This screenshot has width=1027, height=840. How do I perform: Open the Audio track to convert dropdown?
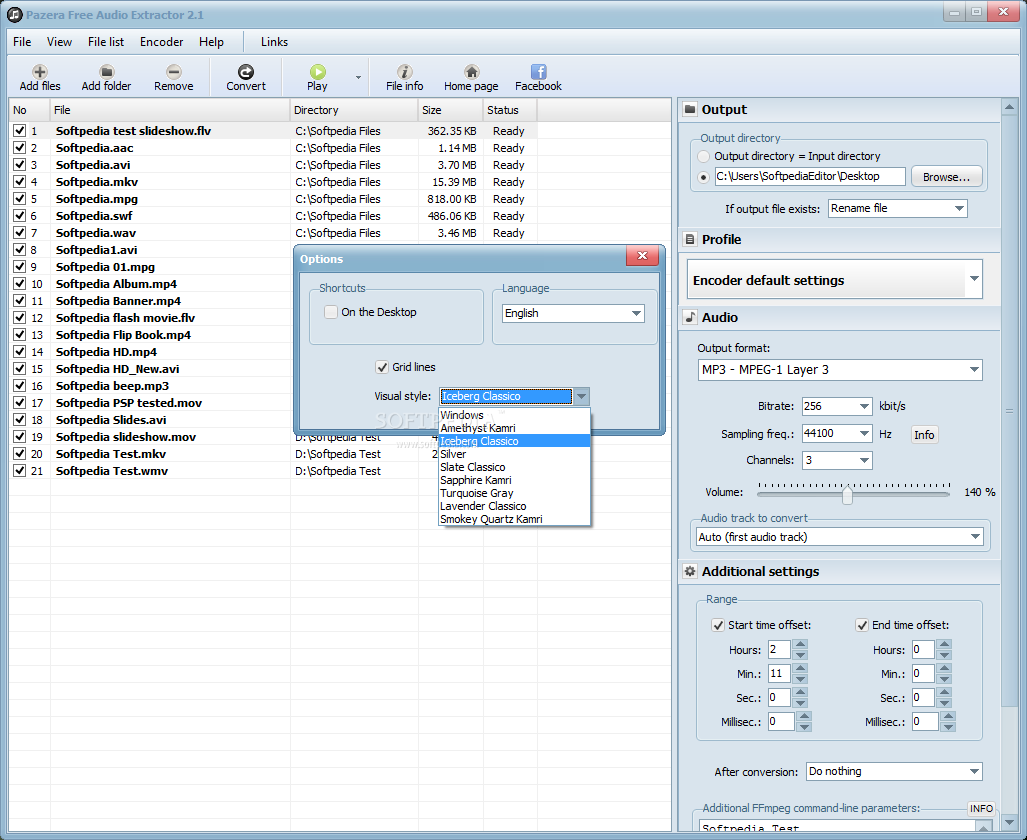pyautogui.click(x=840, y=537)
